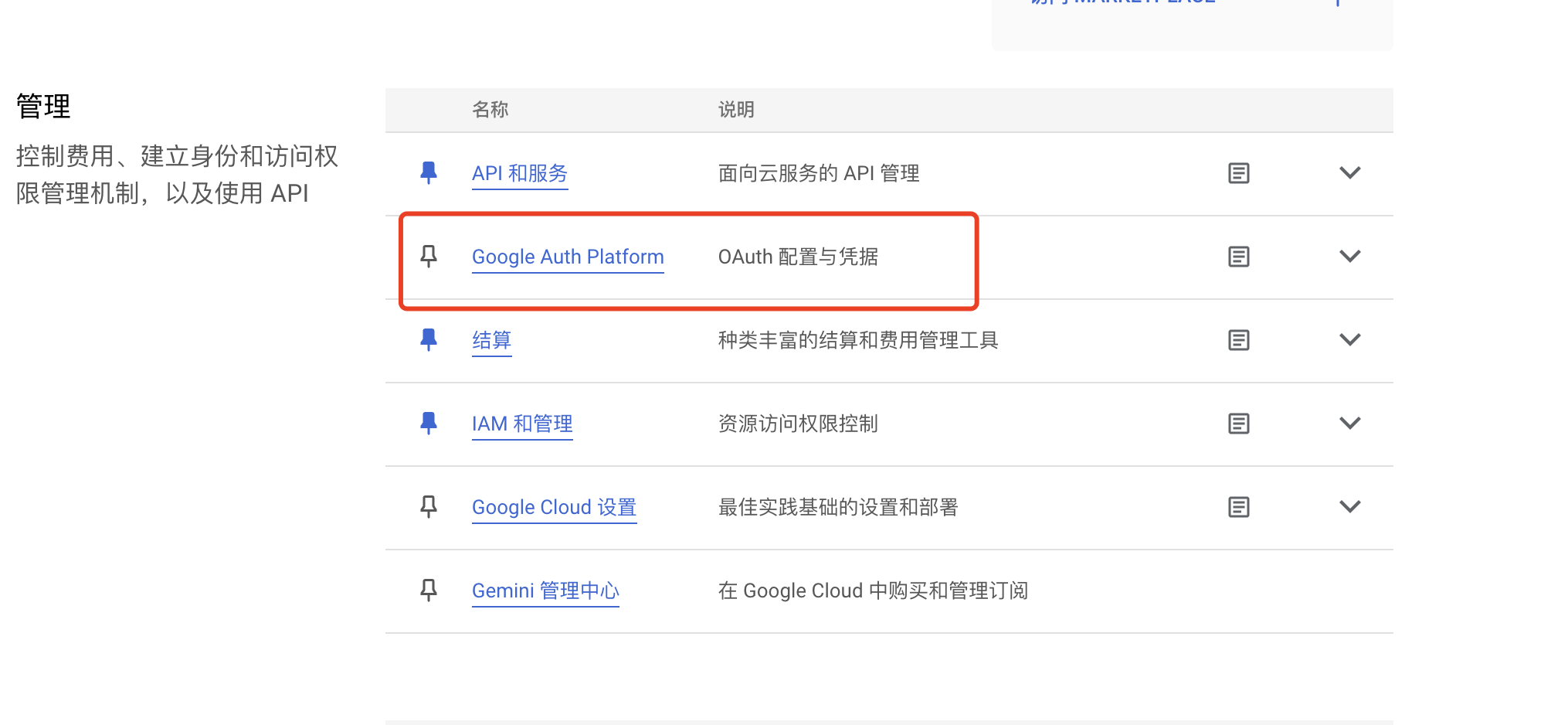Open the Google Auth Platform link
1568x725 pixels.
(x=568, y=257)
